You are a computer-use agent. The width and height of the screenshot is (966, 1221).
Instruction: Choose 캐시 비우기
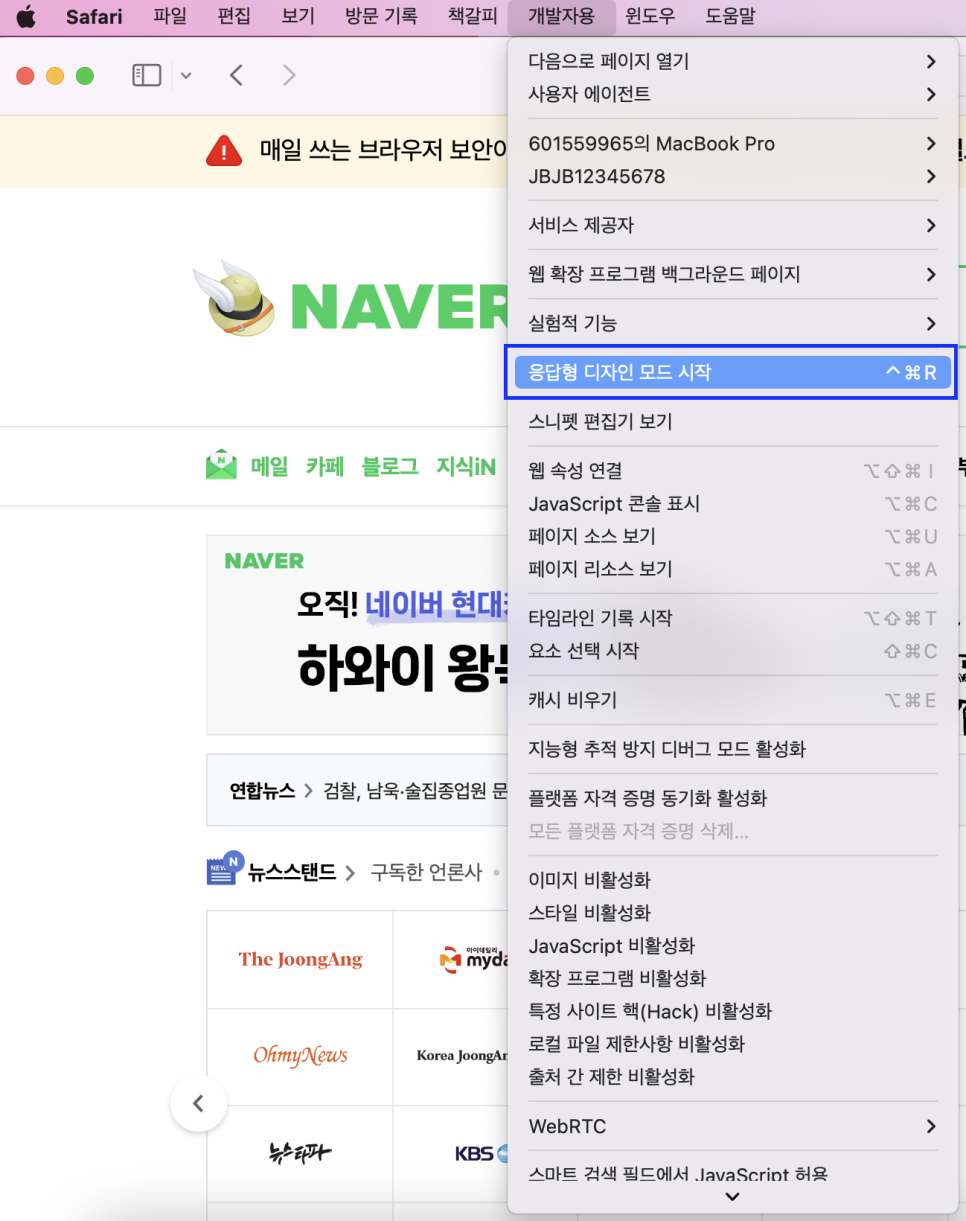click(x=732, y=701)
